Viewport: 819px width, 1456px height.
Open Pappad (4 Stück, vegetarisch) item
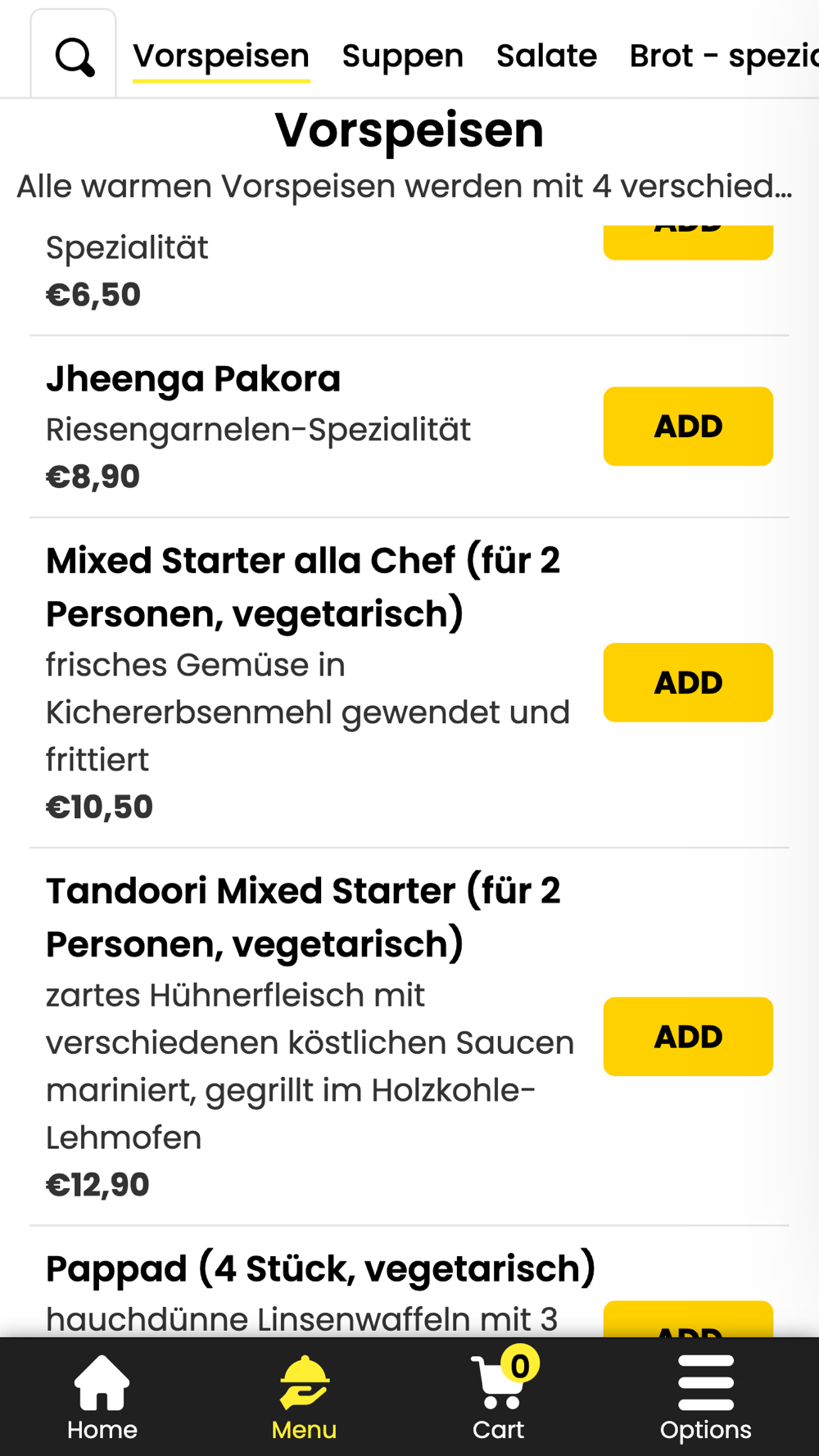pos(320,1268)
